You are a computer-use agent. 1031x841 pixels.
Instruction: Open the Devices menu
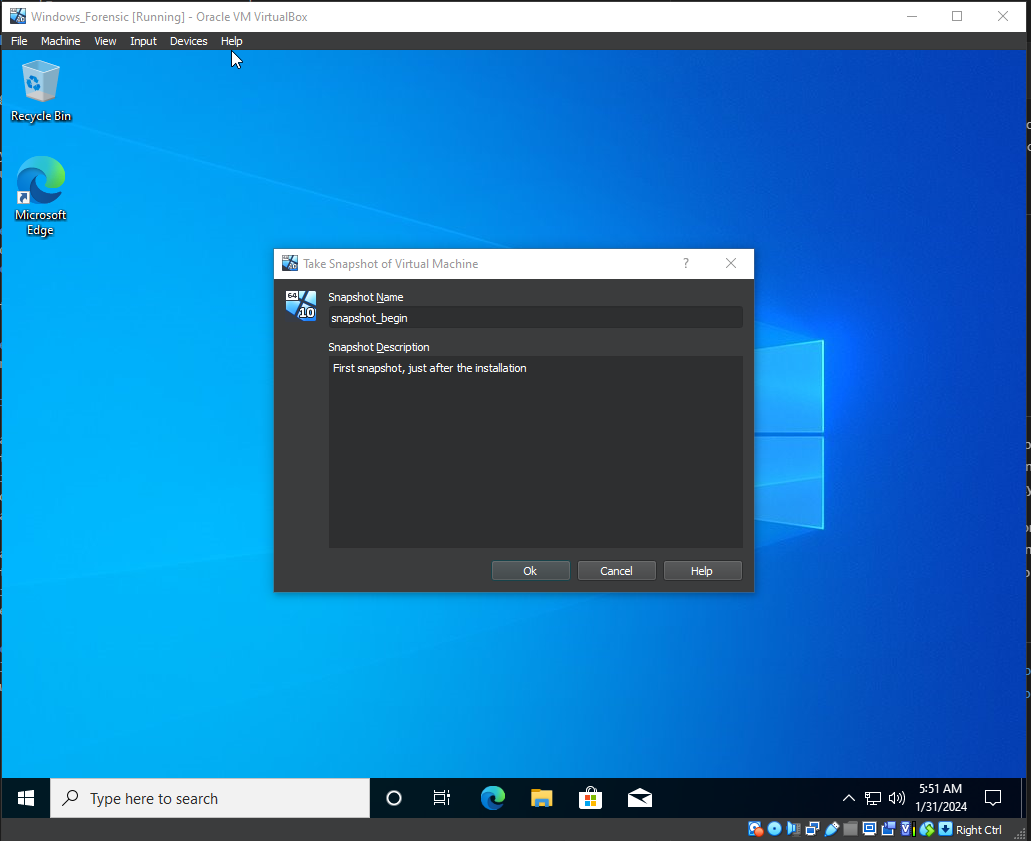coord(188,41)
